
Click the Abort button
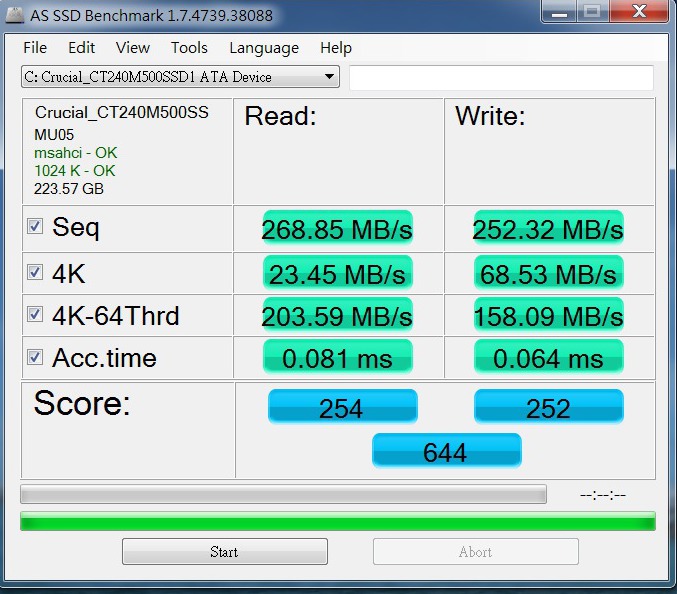pyautogui.click(x=476, y=551)
